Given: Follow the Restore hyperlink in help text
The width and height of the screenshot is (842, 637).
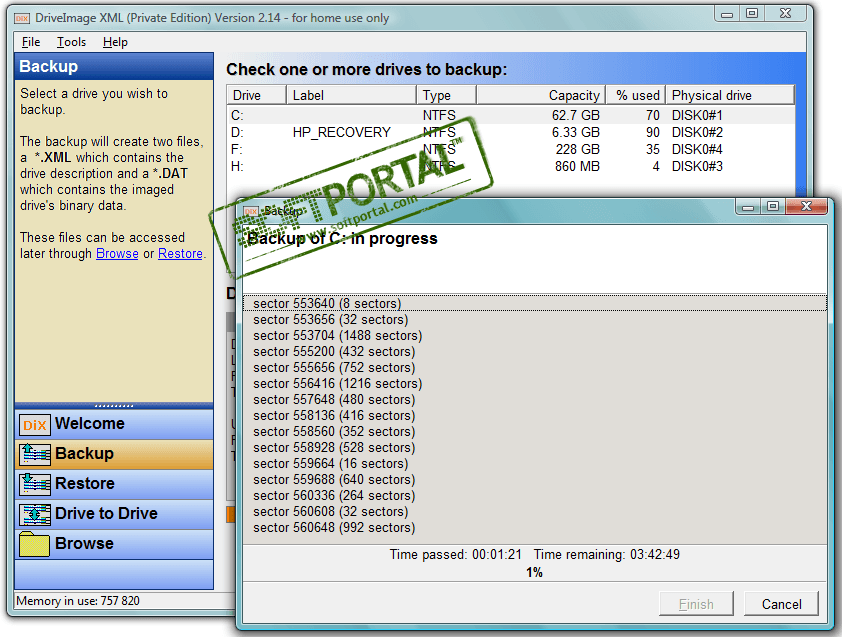Looking at the screenshot, I should (x=180, y=254).
